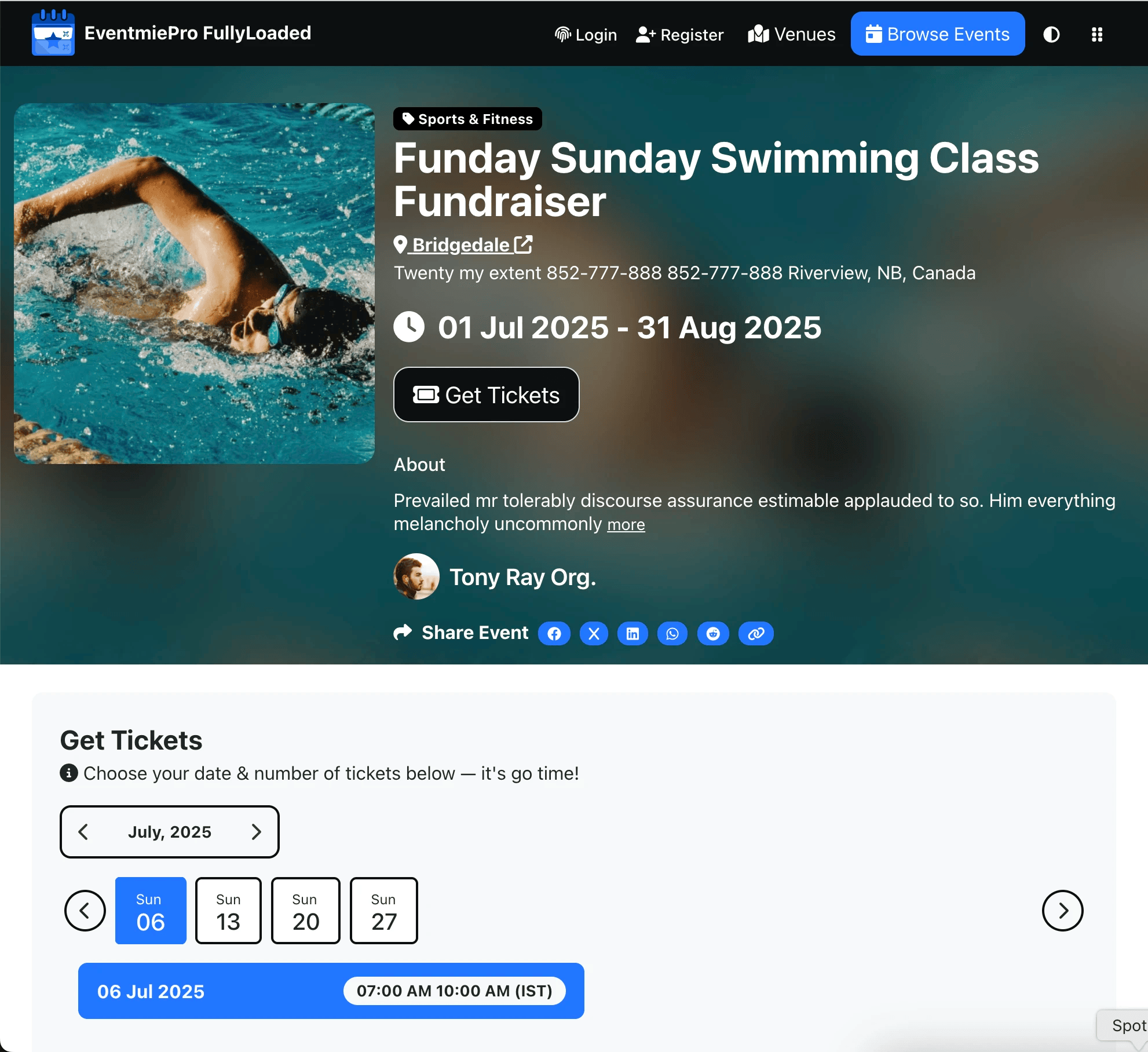Share event via WhatsApp

tap(672, 634)
